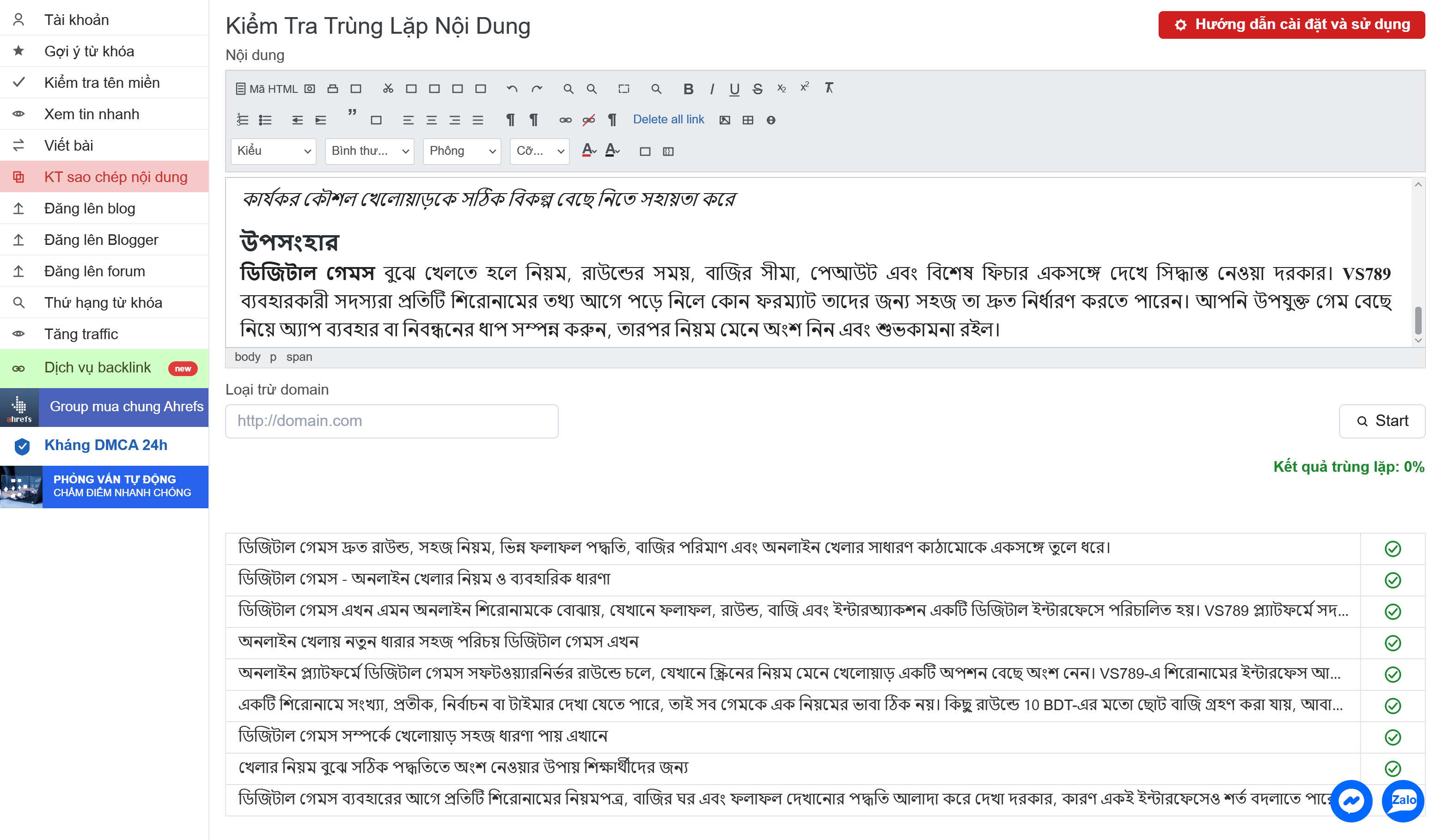Image resolution: width=1442 pixels, height=840 pixels.
Task: Open the black background color picker
Action: 612,151
